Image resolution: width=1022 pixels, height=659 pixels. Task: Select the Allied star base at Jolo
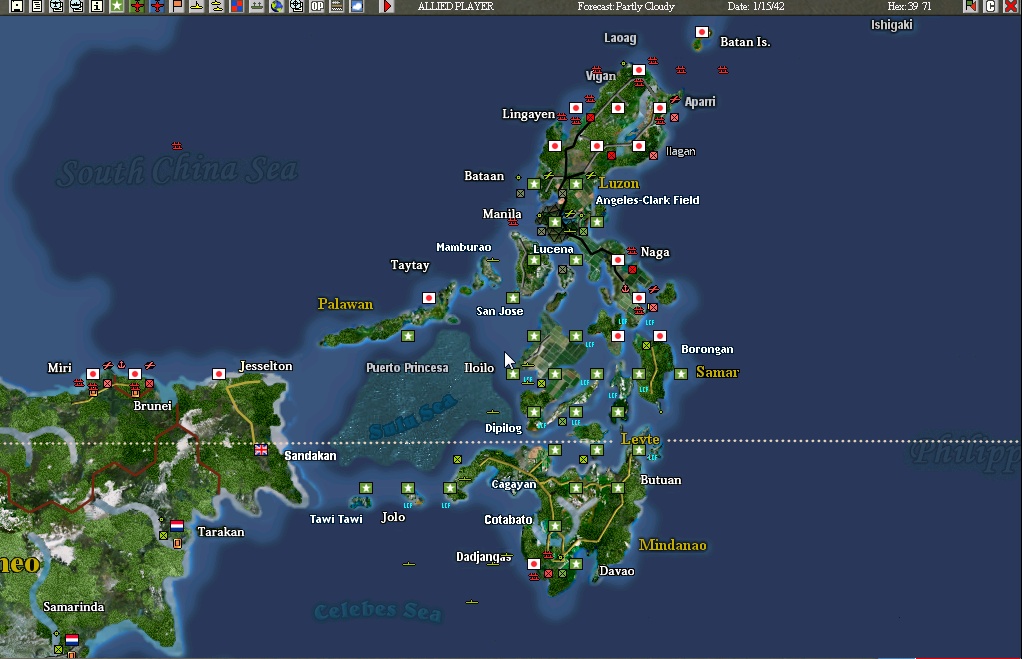pyautogui.click(x=408, y=488)
